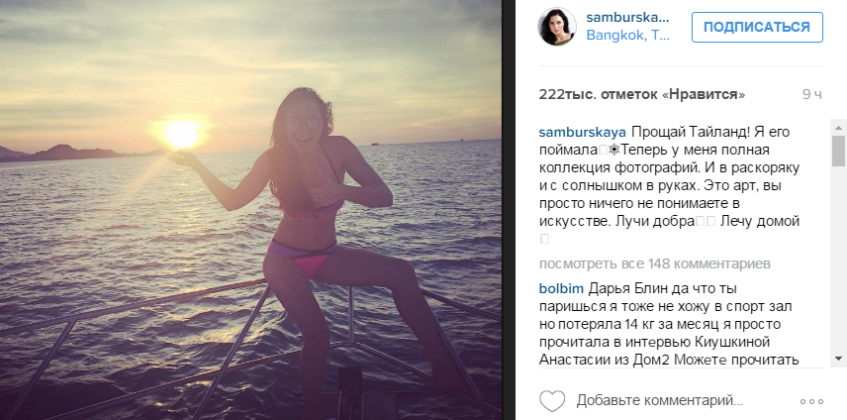The height and width of the screenshot is (420, 847).
Task: Expand посмотреть все 148 комментариев
Action: point(655,263)
